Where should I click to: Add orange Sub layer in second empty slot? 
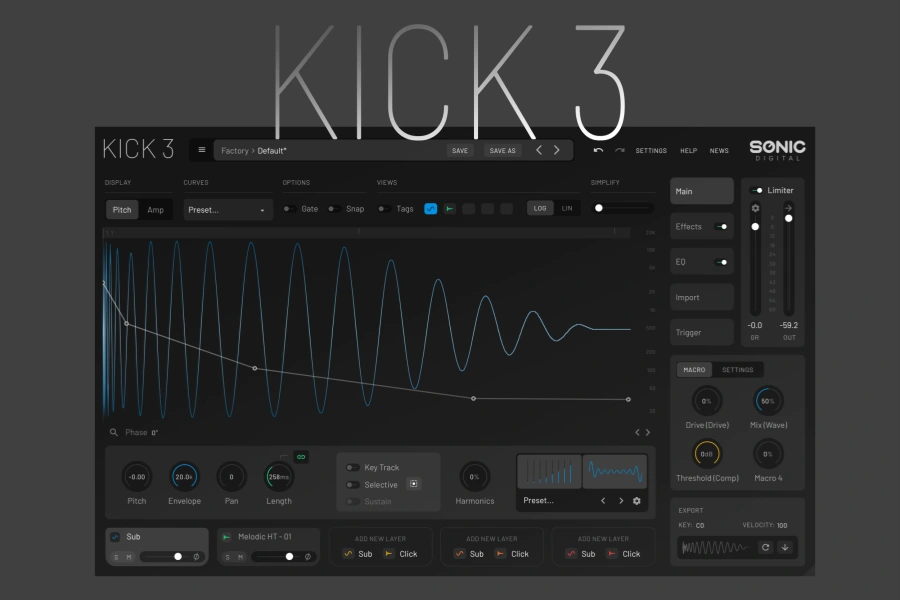click(x=470, y=553)
